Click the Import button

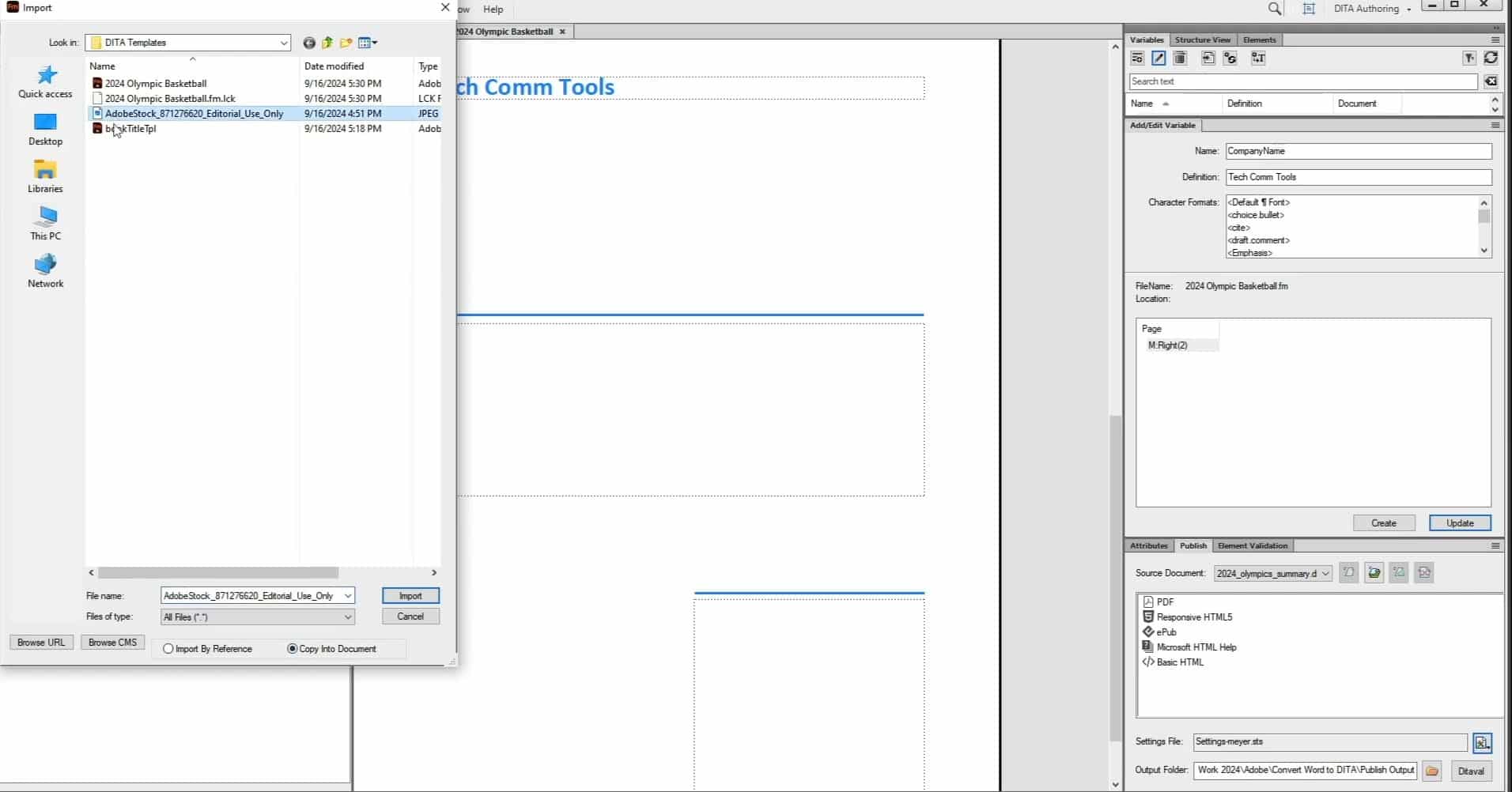tap(410, 596)
